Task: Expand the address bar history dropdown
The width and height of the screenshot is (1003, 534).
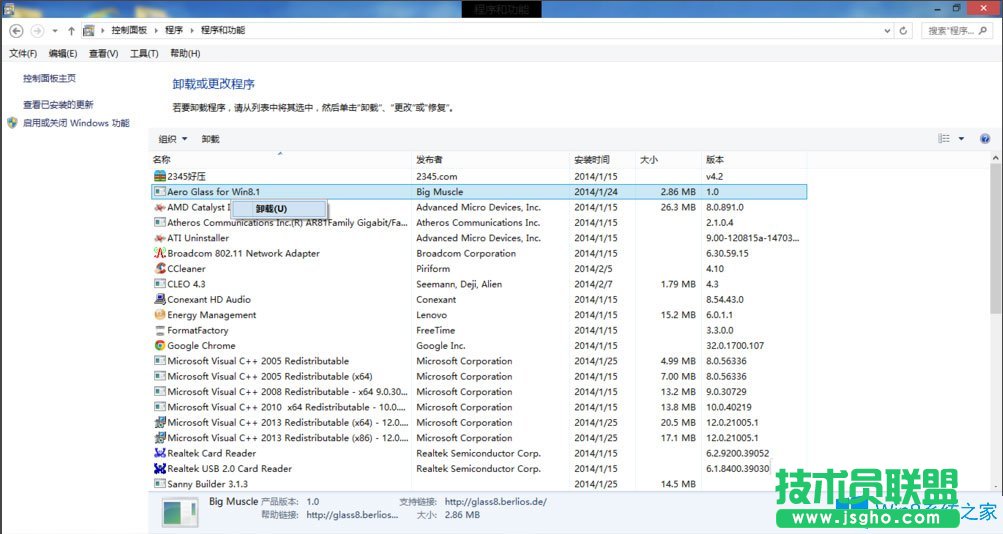Action: [x=887, y=31]
